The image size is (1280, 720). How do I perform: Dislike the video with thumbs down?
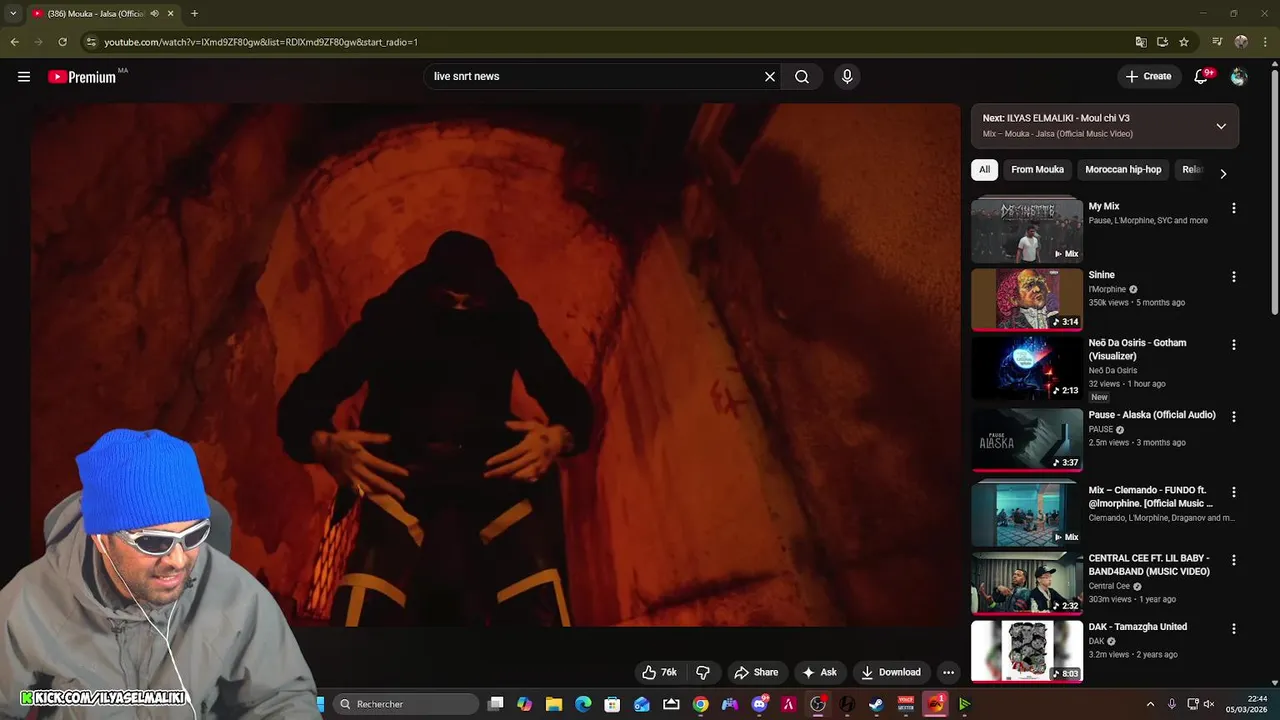pyautogui.click(x=703, y=672)
